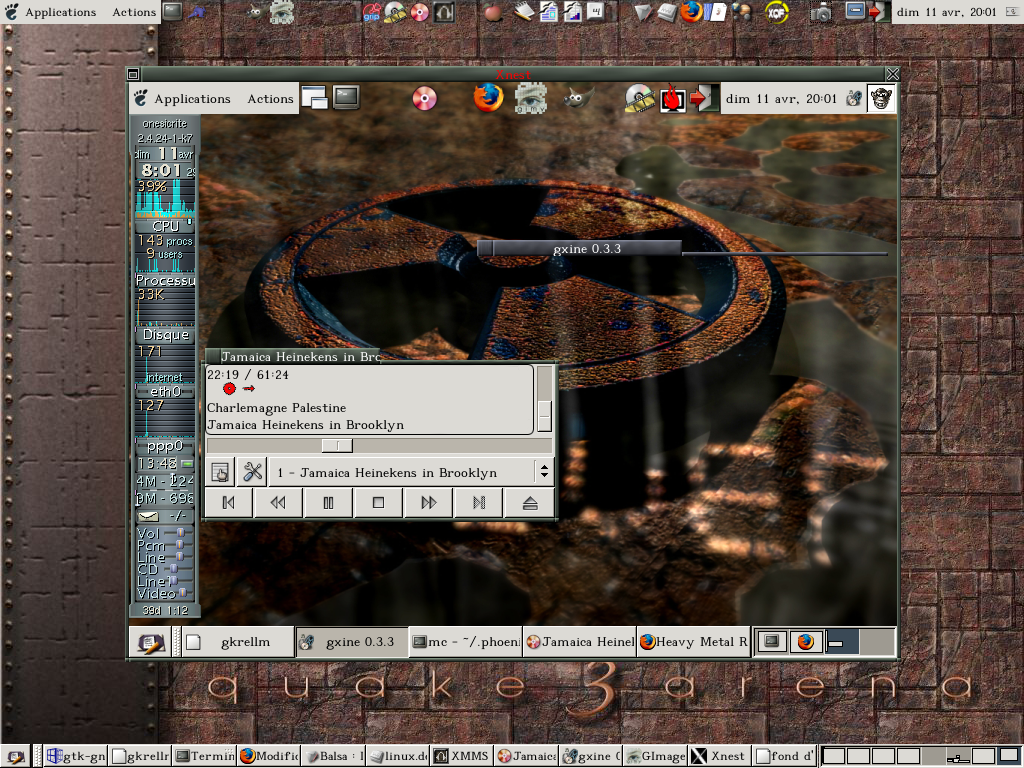1024x768 pixels.
Task: Click the rewind button in gxine
Action: coord(278,503)
